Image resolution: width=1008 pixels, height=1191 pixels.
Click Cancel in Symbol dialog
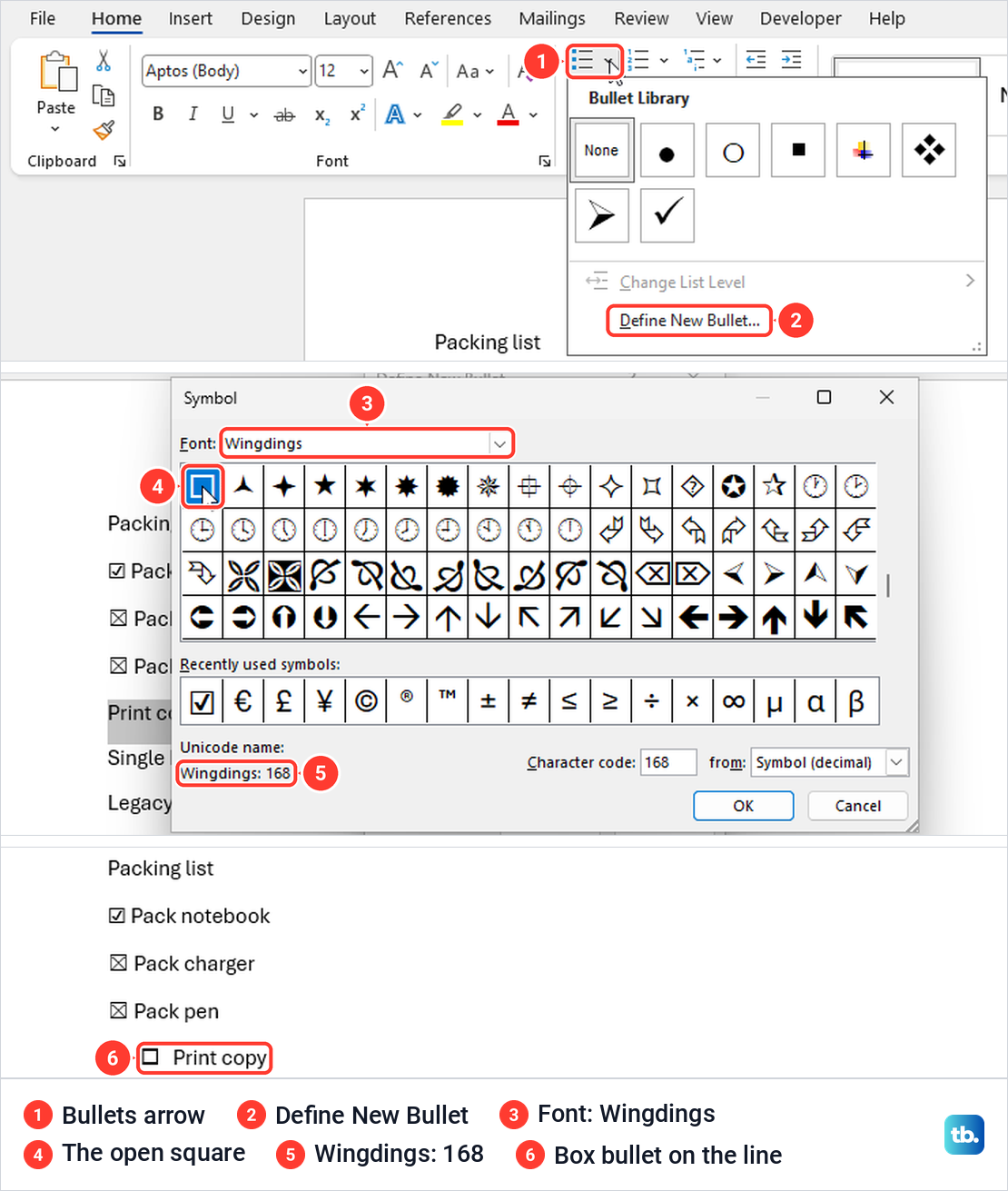click(x=857, y=806)
